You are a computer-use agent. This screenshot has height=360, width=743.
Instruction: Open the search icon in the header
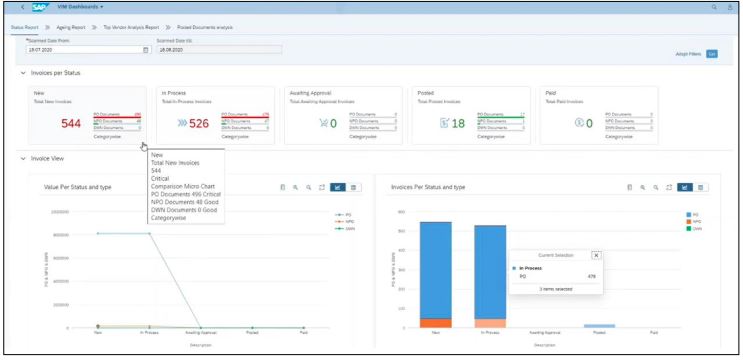pos(715,7)
